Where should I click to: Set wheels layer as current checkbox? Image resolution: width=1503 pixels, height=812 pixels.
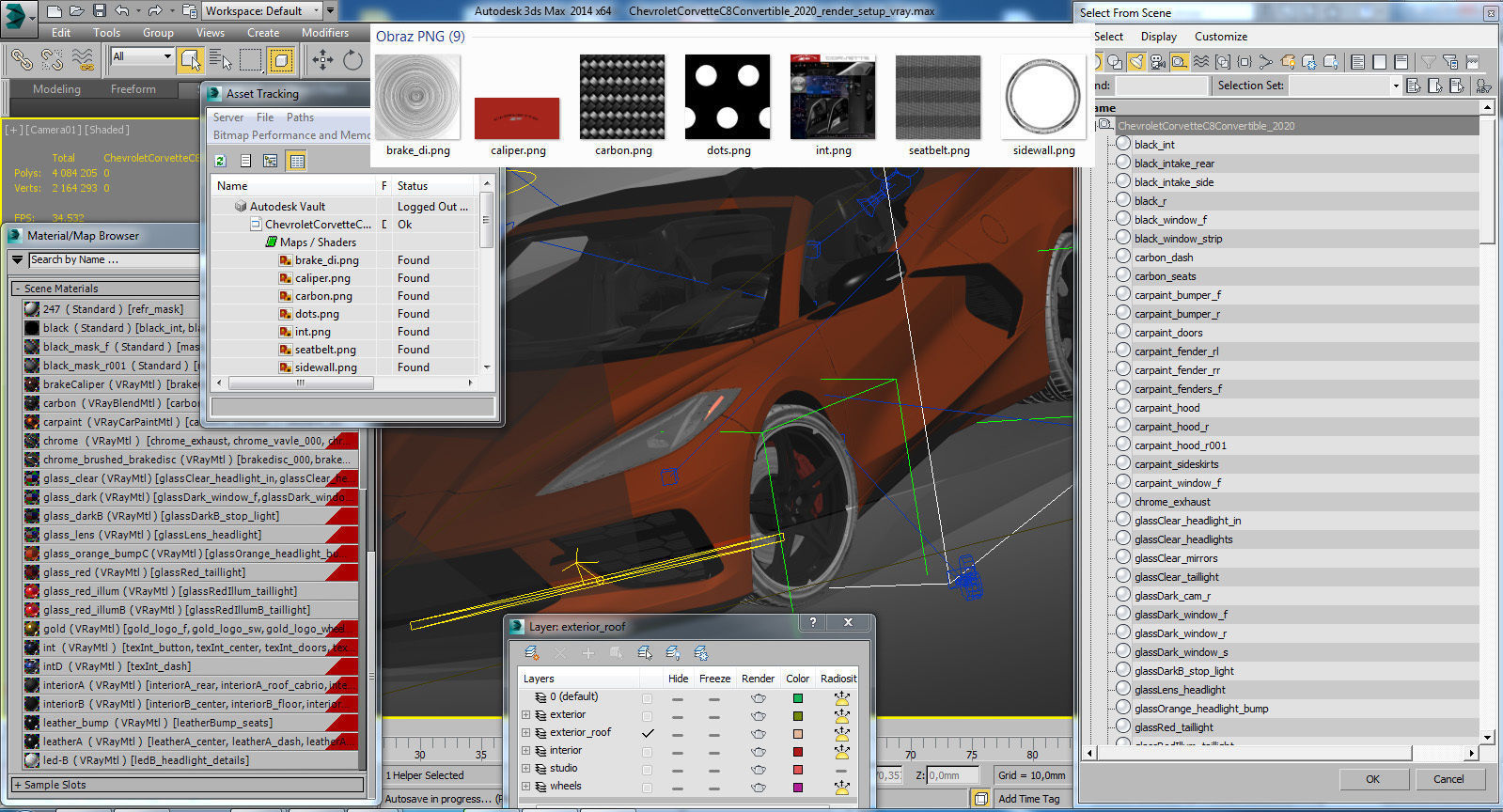coord(647,788)
